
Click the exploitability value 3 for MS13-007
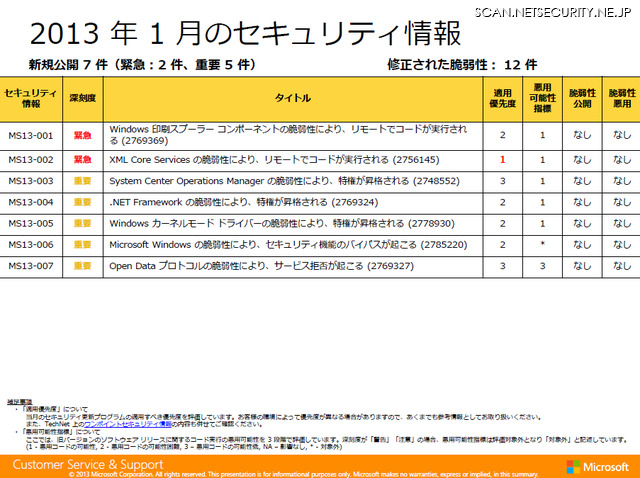point(542,266)
